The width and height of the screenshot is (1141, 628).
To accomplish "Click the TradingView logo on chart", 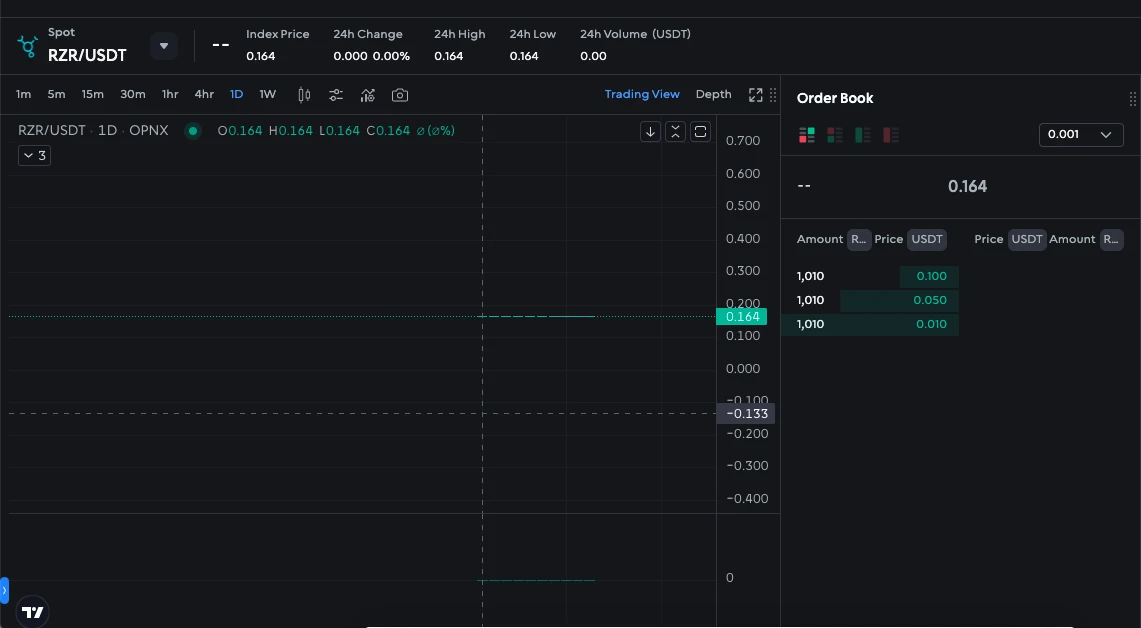I will pyautogui.click(x=33, y=612).
